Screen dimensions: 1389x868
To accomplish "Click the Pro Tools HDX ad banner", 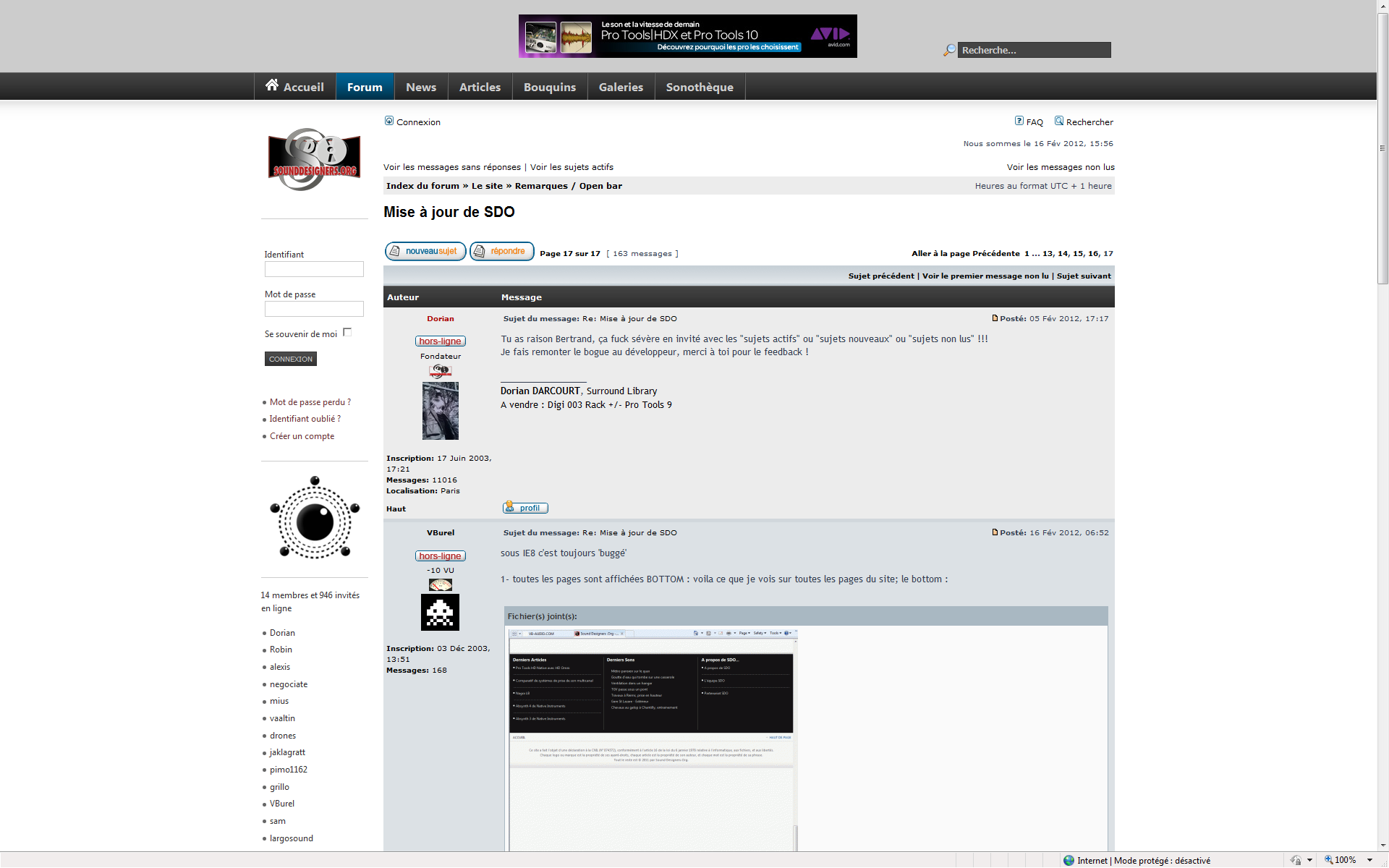I will pos(687,36).
